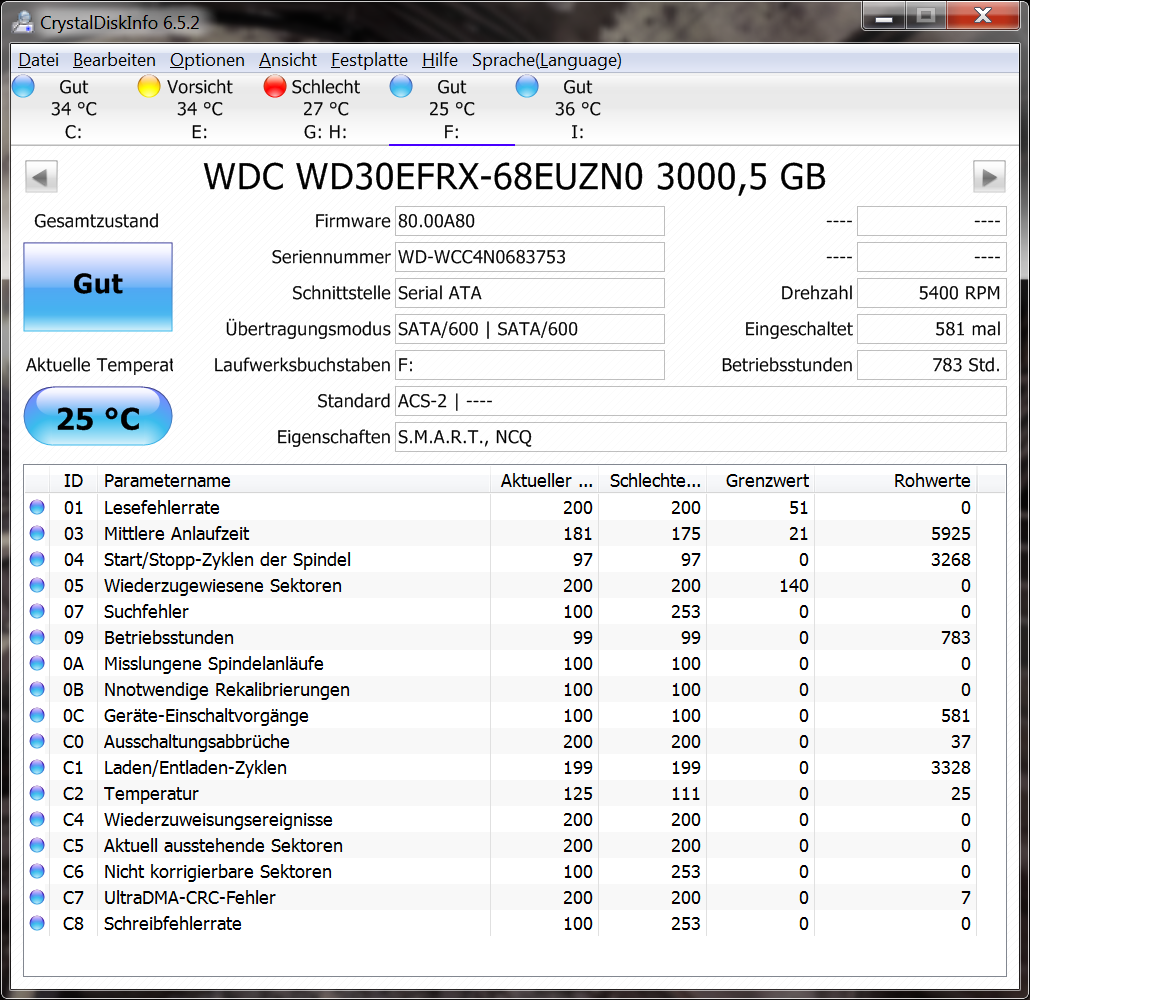The image size is (1152, 1000).
Task: Select raw value 5925 of Mittlere Anlaufzeit
Action: [951, 533]
